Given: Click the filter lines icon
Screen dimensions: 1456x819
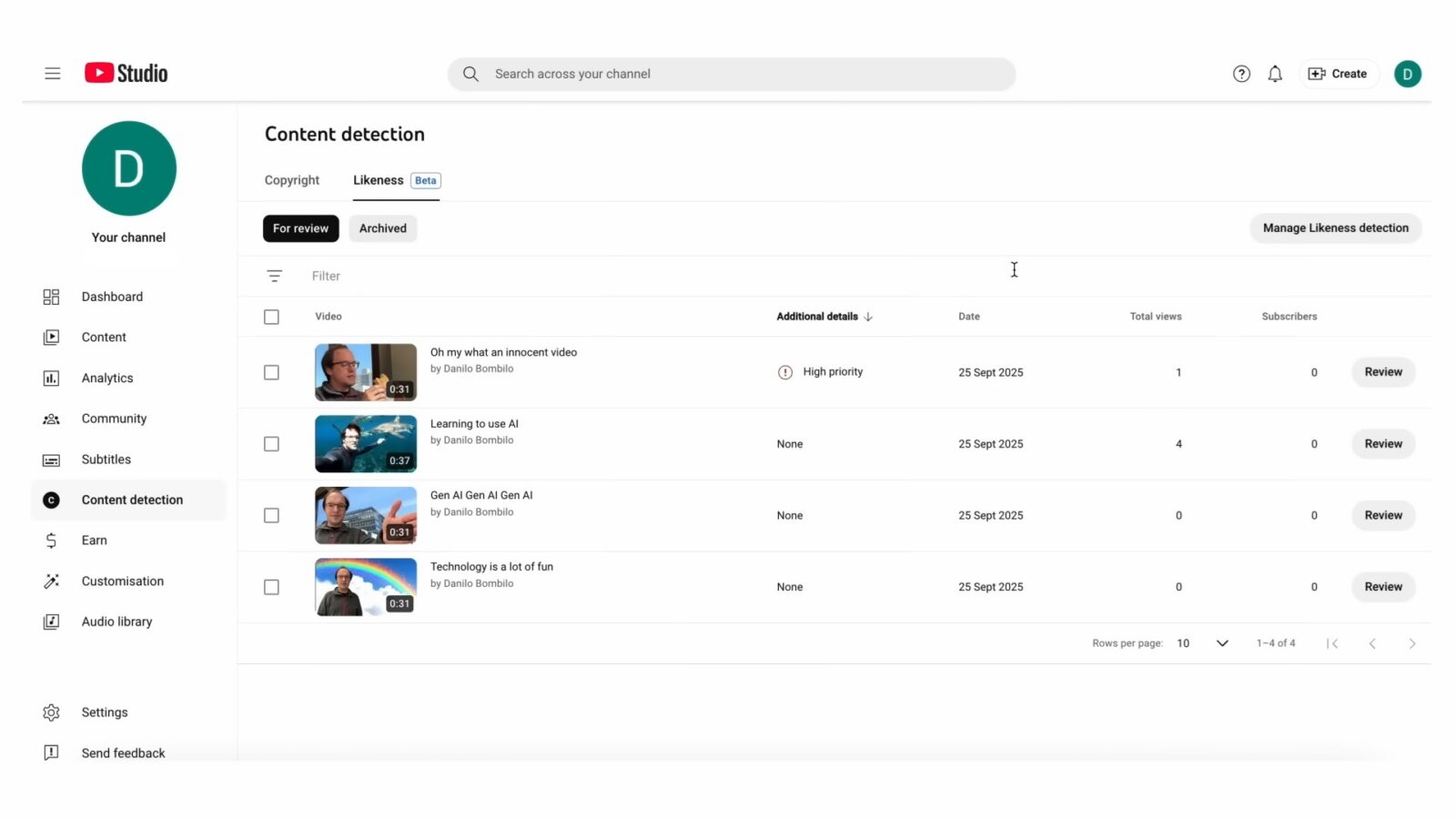Looking at the screenshot, I should tap(274, 276).
